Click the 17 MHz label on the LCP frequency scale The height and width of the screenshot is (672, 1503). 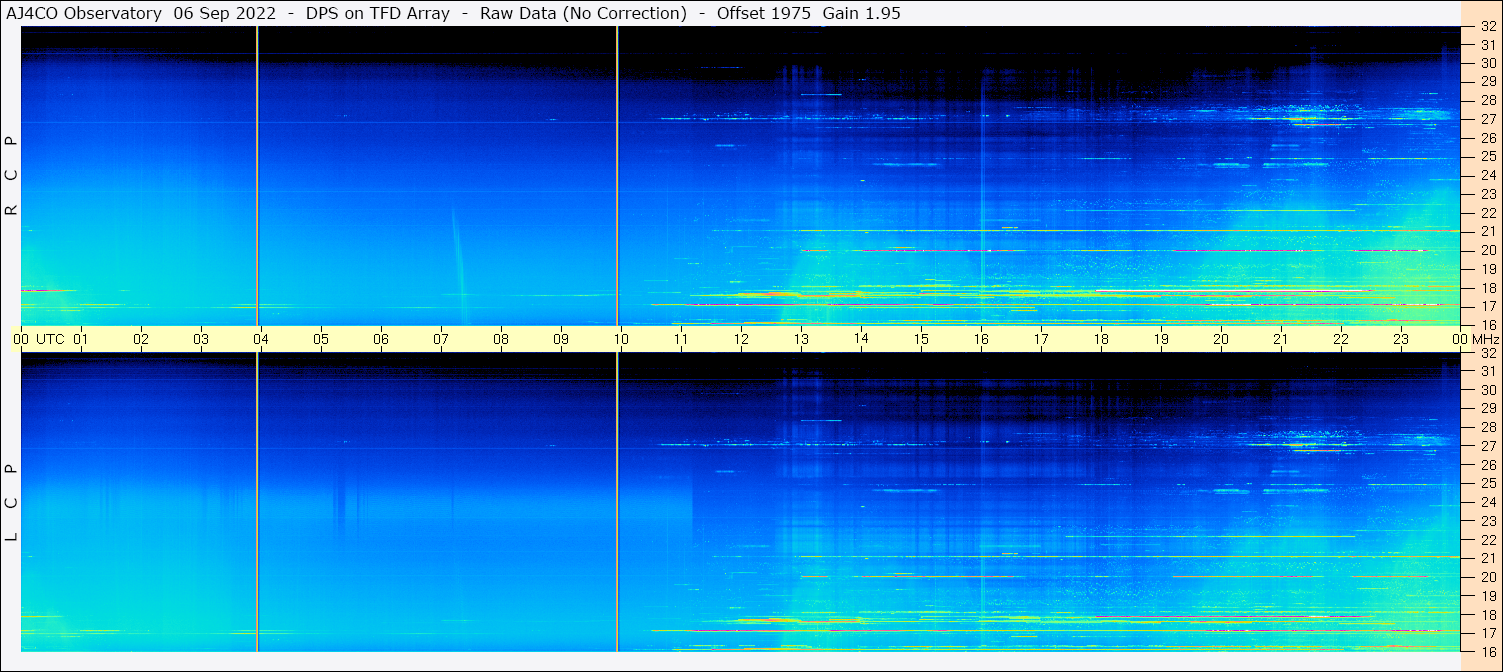[x=1488, y=633]
